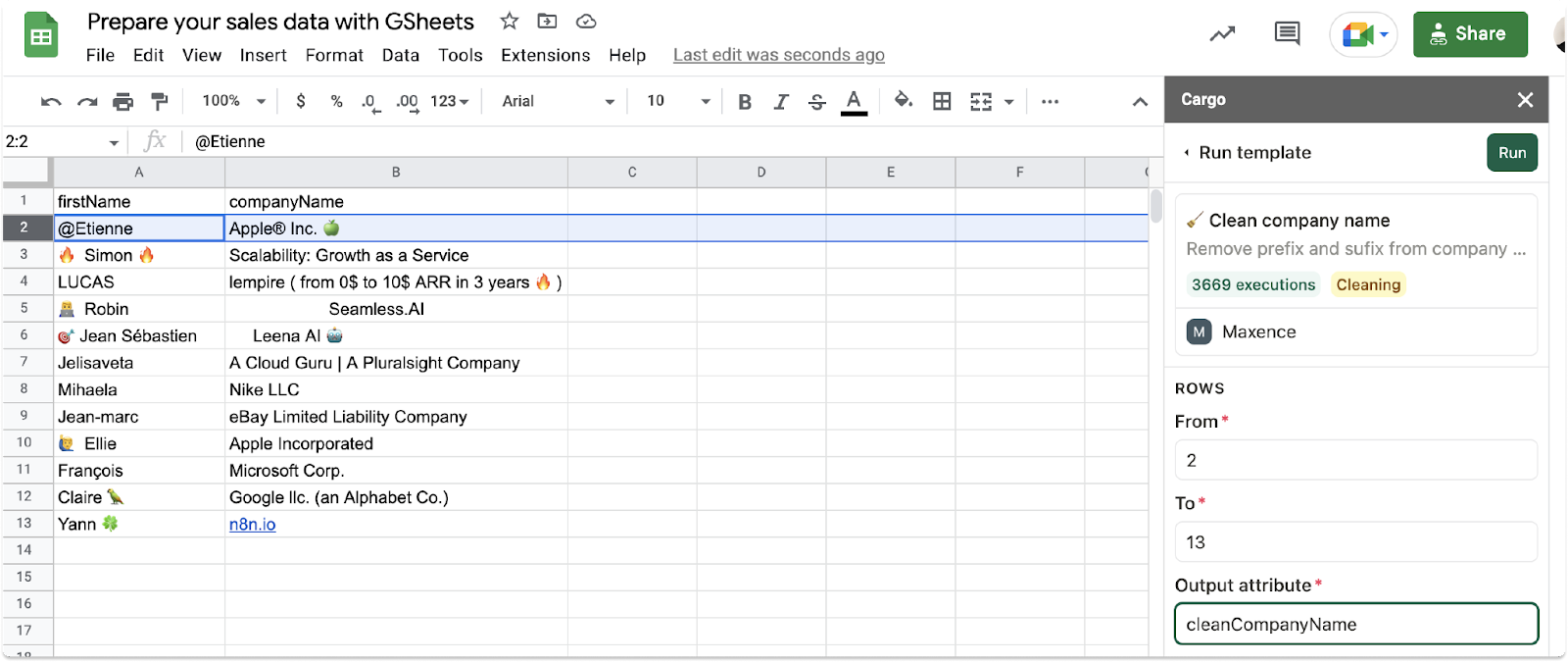The height and width of the screenshot is (662, 1568).
Task: Toggle italic formatting
Action: click(781, 102)
